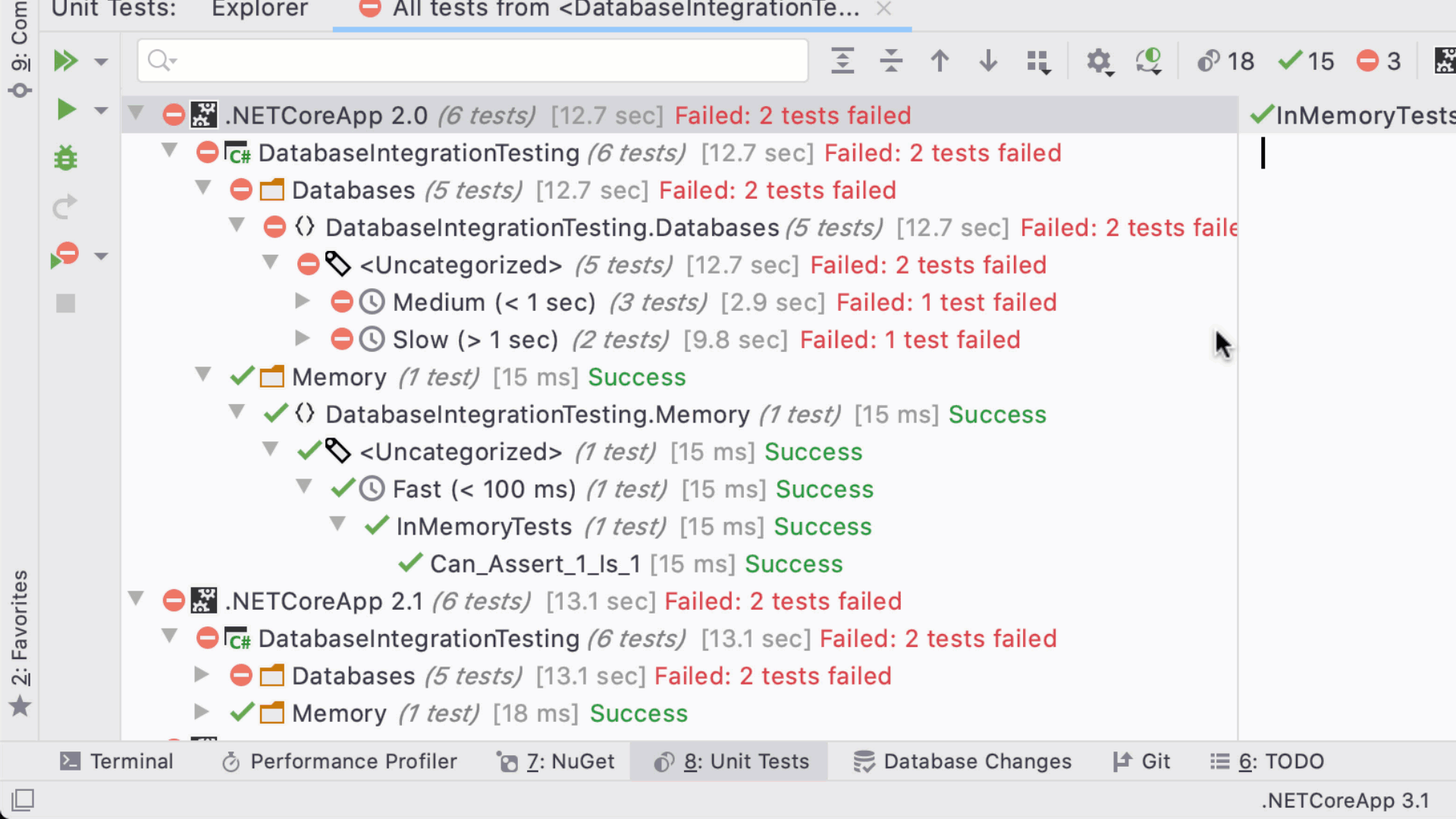1456x819 pixels.
Task: Collapse all tree nodes toolbar icon
Action: 891,61
